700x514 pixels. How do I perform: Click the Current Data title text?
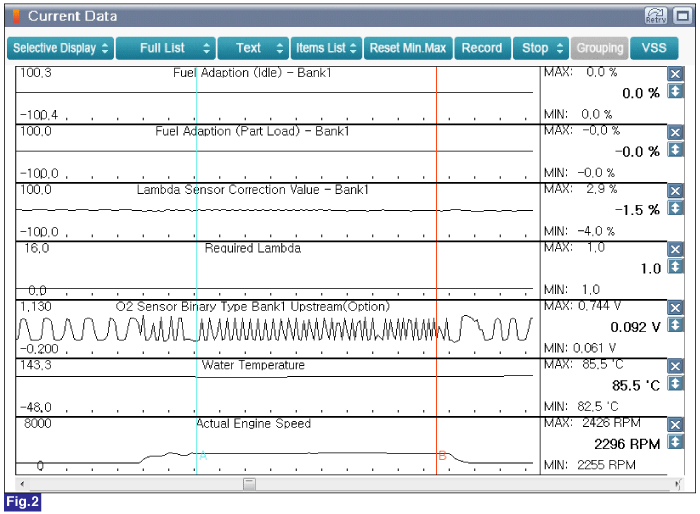point(72,16)
